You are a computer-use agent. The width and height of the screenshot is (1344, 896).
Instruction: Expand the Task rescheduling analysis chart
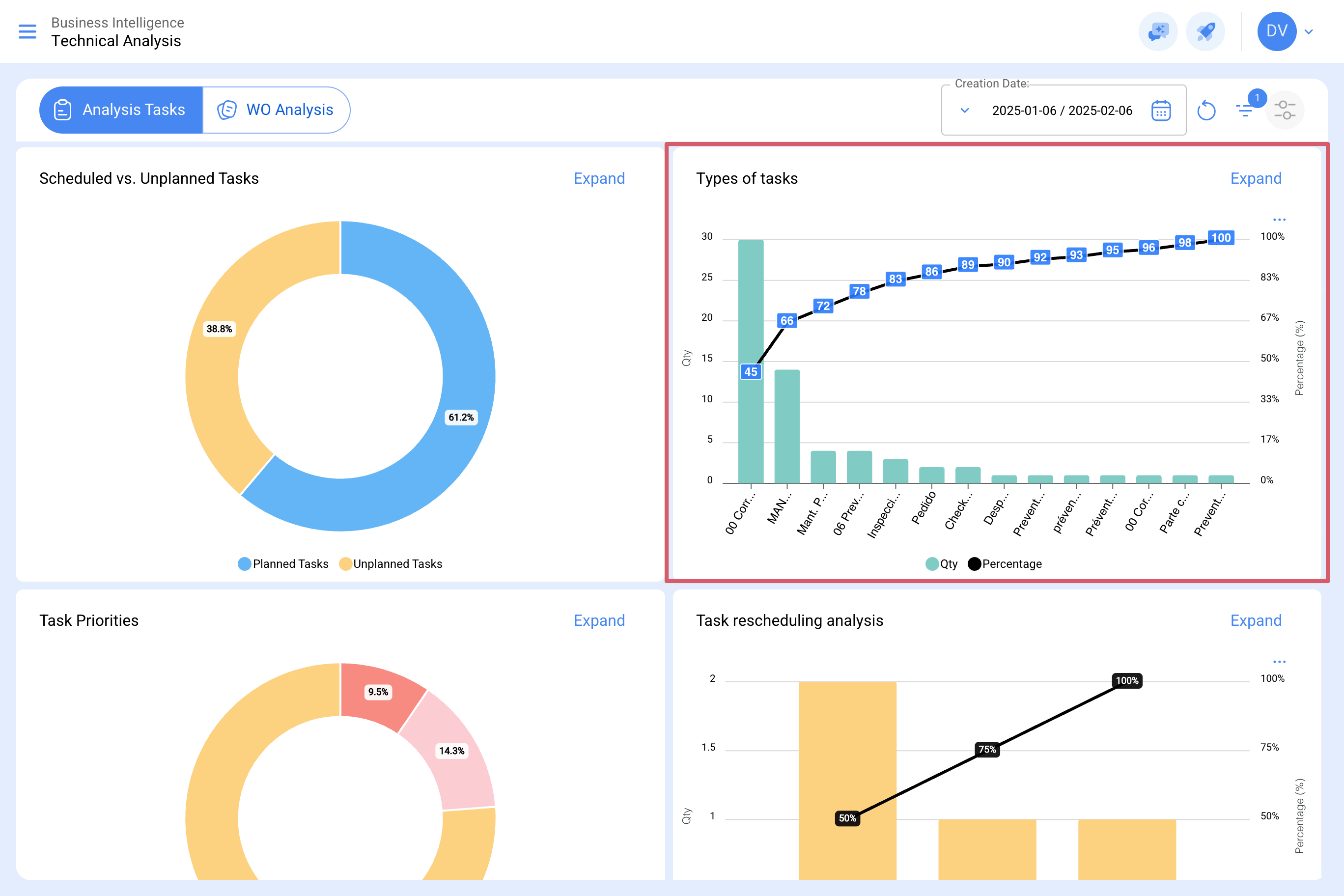pos(1256,620)
